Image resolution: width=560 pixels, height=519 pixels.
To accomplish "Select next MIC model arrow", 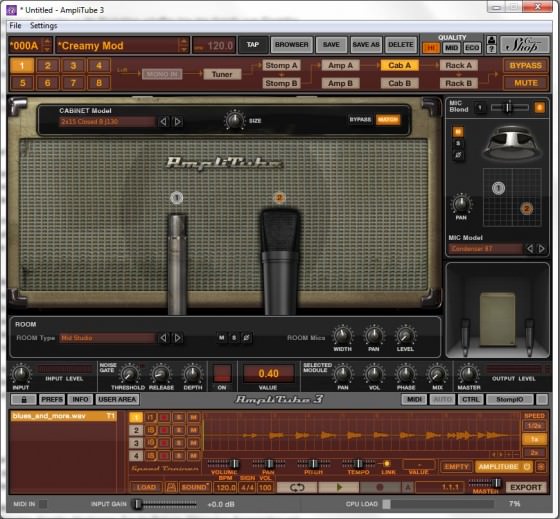I will (x=541, y=249).
